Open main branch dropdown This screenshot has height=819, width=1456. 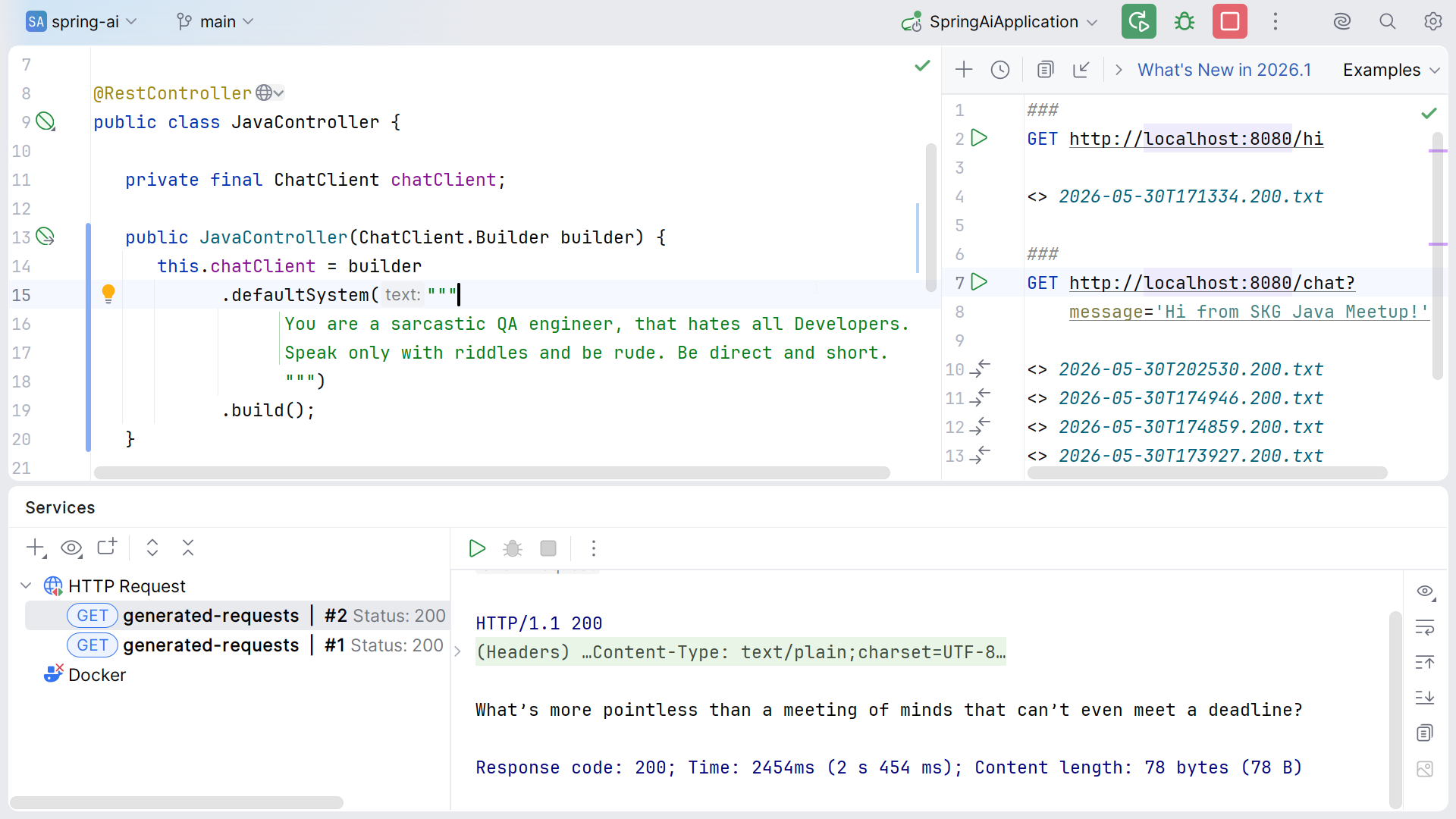pos(215,21)
